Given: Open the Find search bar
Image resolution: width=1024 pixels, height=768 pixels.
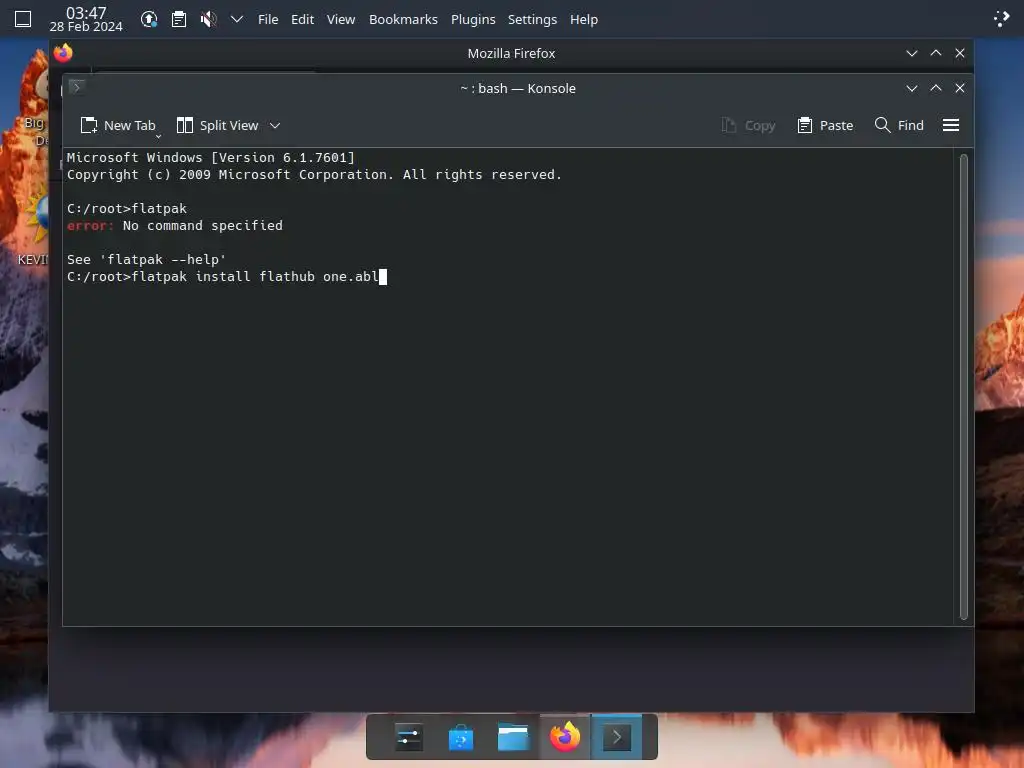Looking at the screenshot, I should tap(899, 125).
